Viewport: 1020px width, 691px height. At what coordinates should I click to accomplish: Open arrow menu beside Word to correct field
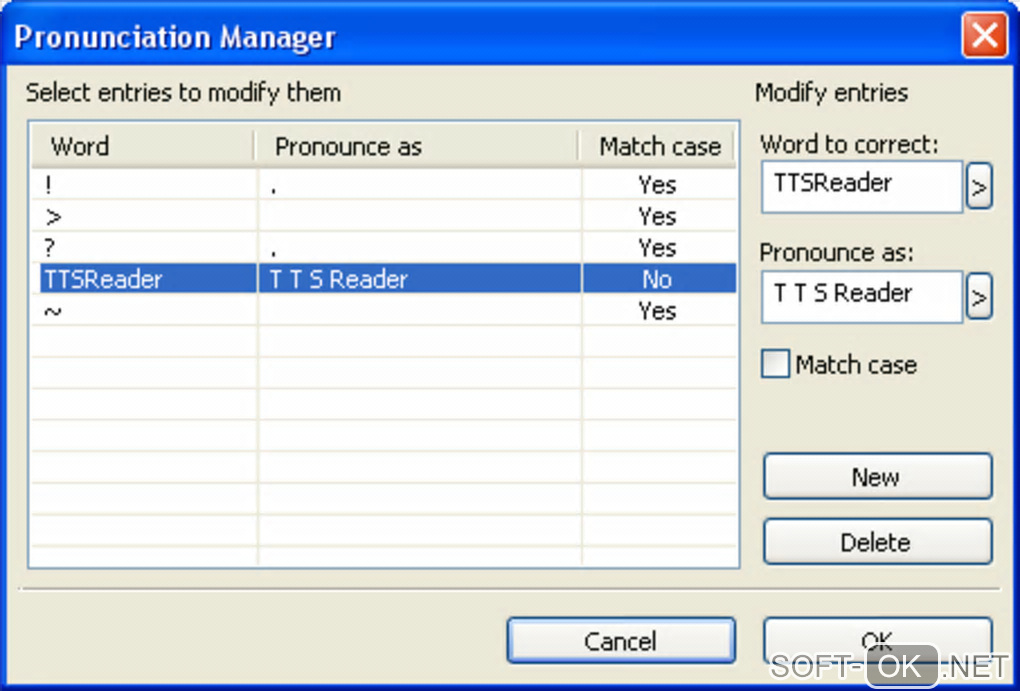(979, 187)
